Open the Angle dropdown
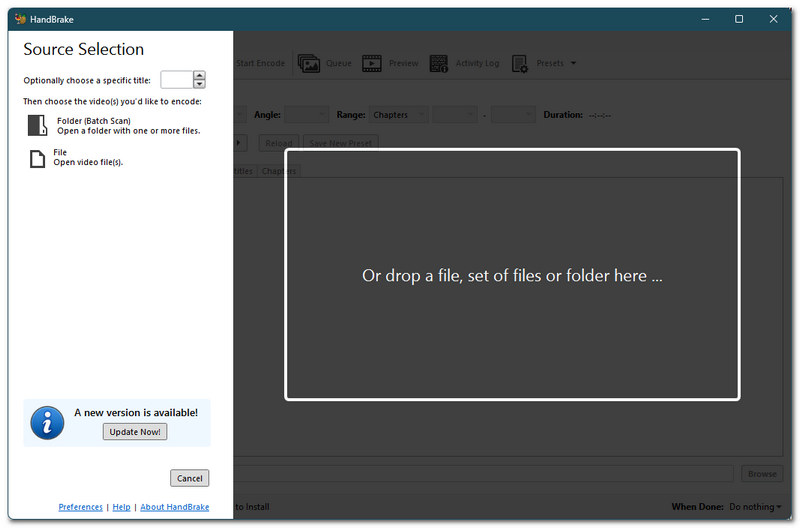The height and width of the screenshot is (528, 800). [x=306, y=115]
